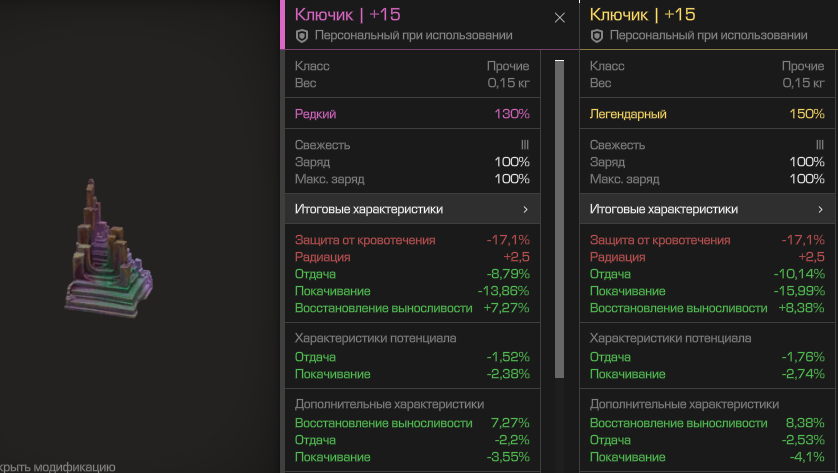
Task: Click the Свежесть row in the rare panel
Action: [x=413, y=145]
